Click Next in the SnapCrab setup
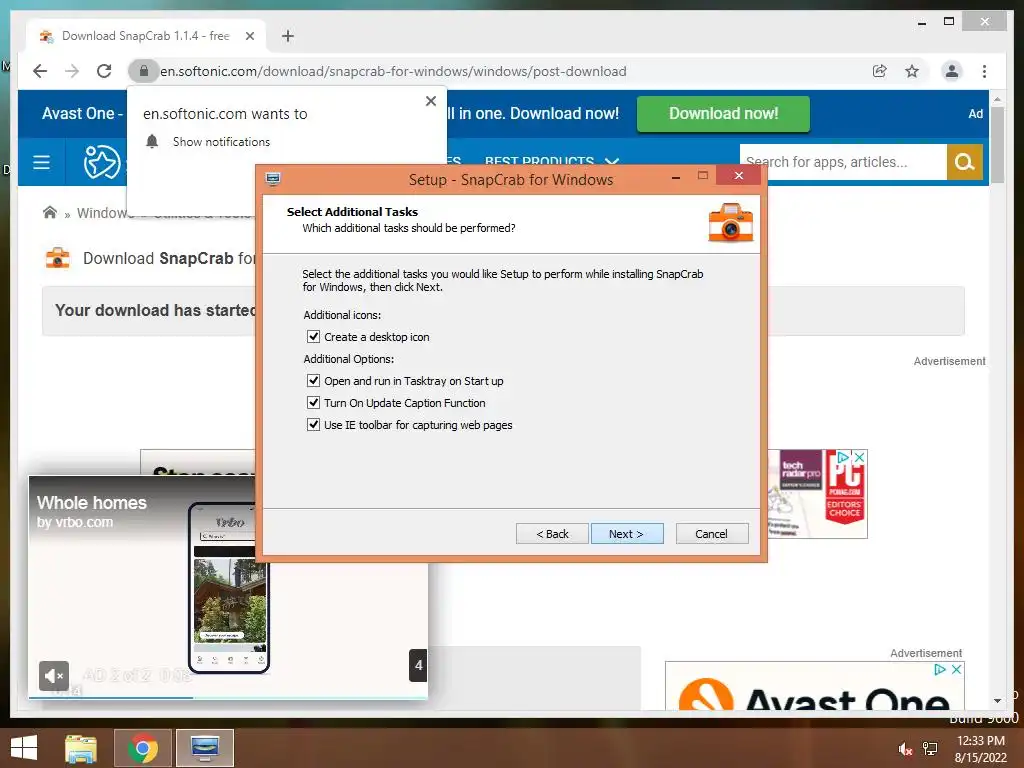Viewport: 1024px width, 768px height. (627, 534)
